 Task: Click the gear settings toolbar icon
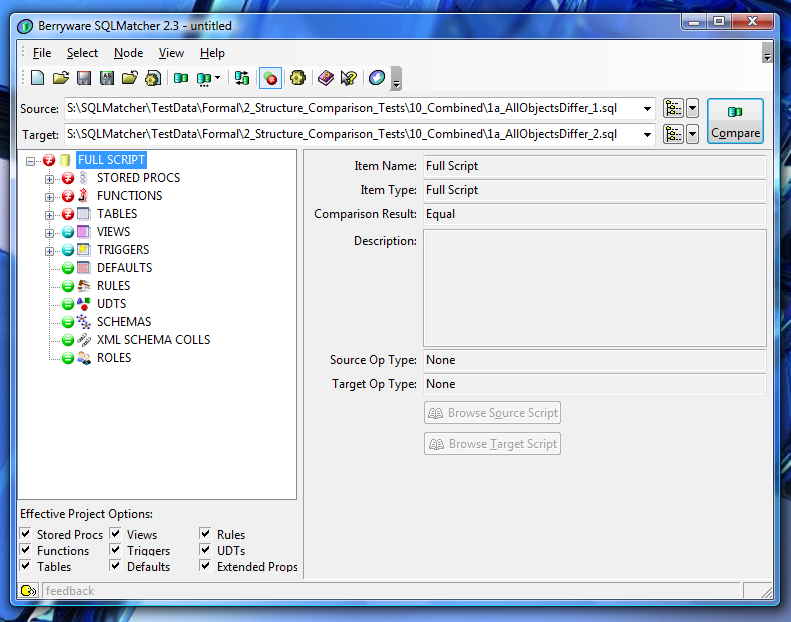[298, 78]
